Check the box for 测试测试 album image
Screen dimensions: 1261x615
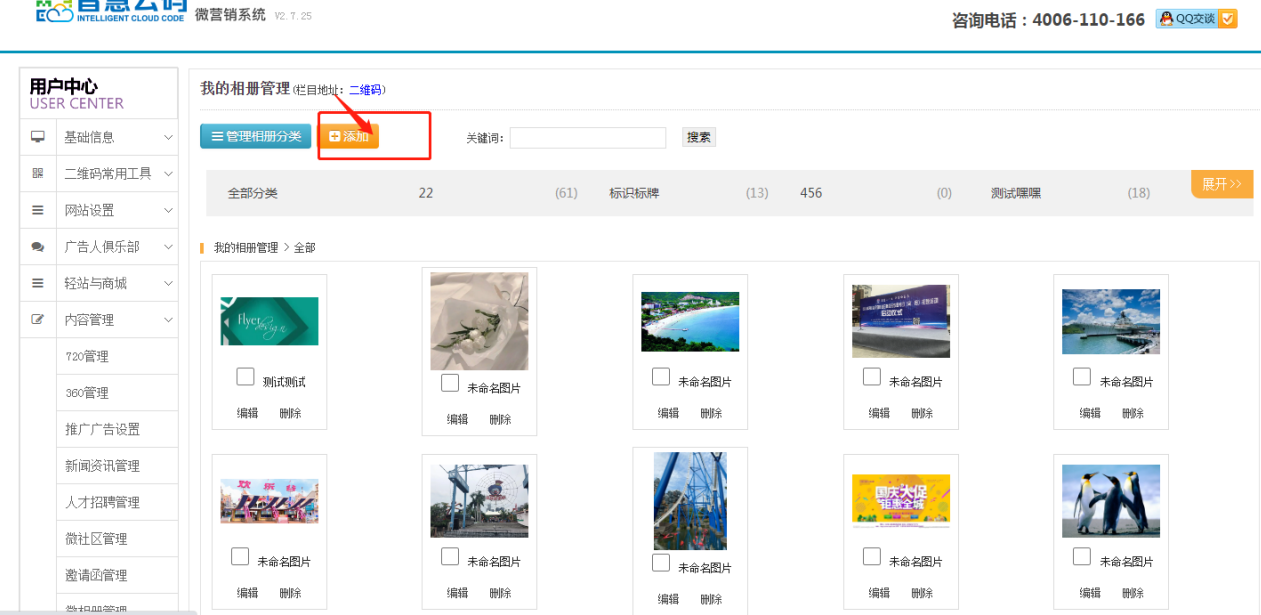click(x=245, y=377)
